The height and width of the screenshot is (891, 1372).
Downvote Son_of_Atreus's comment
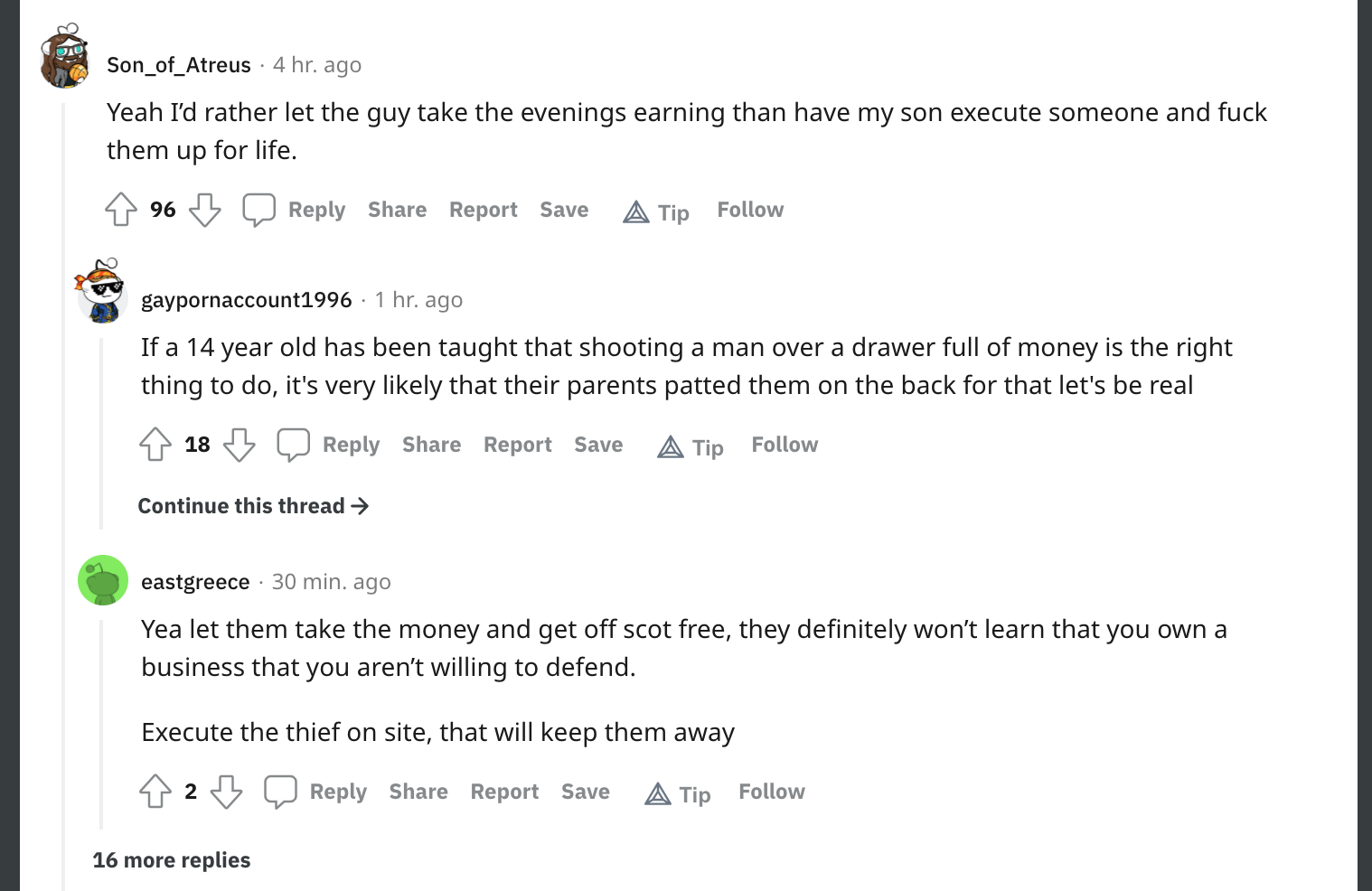coord(204,210)
